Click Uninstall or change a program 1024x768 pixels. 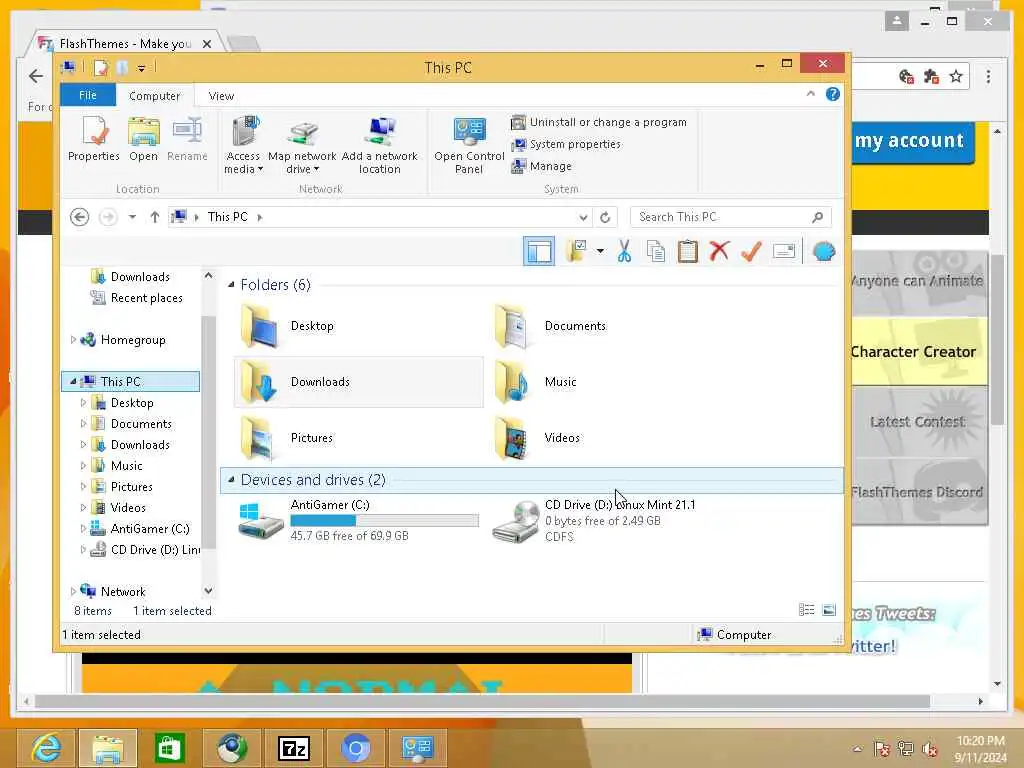599,122
